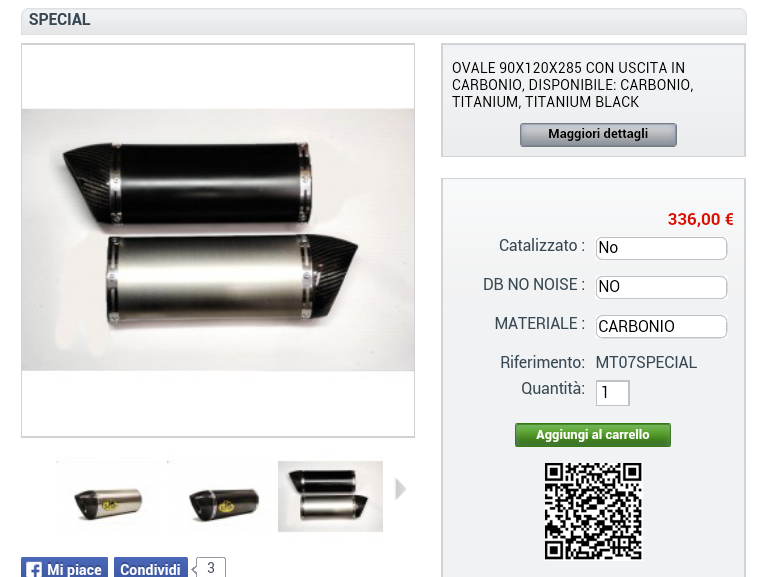Click the next-thumbnails arrow icon
Image resolution: width=767 pixels, height=577 pixels.
coord(401,489)
